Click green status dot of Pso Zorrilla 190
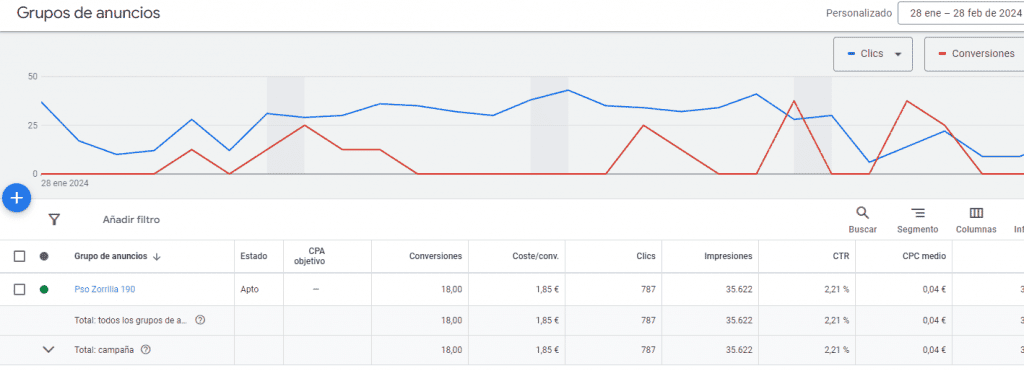 (x=44, y=289)
